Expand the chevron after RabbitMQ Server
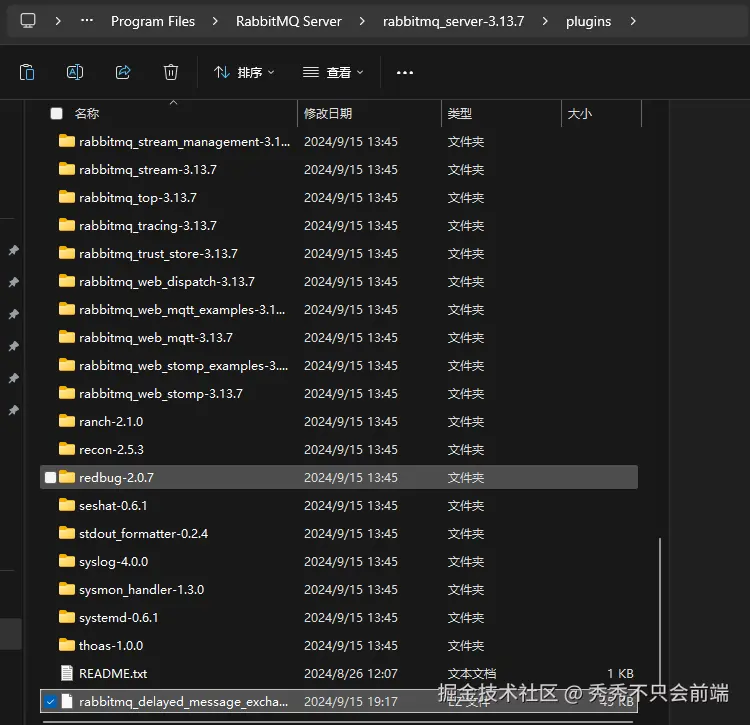Screen dimensions: 750x725 (x=362, y=21)
